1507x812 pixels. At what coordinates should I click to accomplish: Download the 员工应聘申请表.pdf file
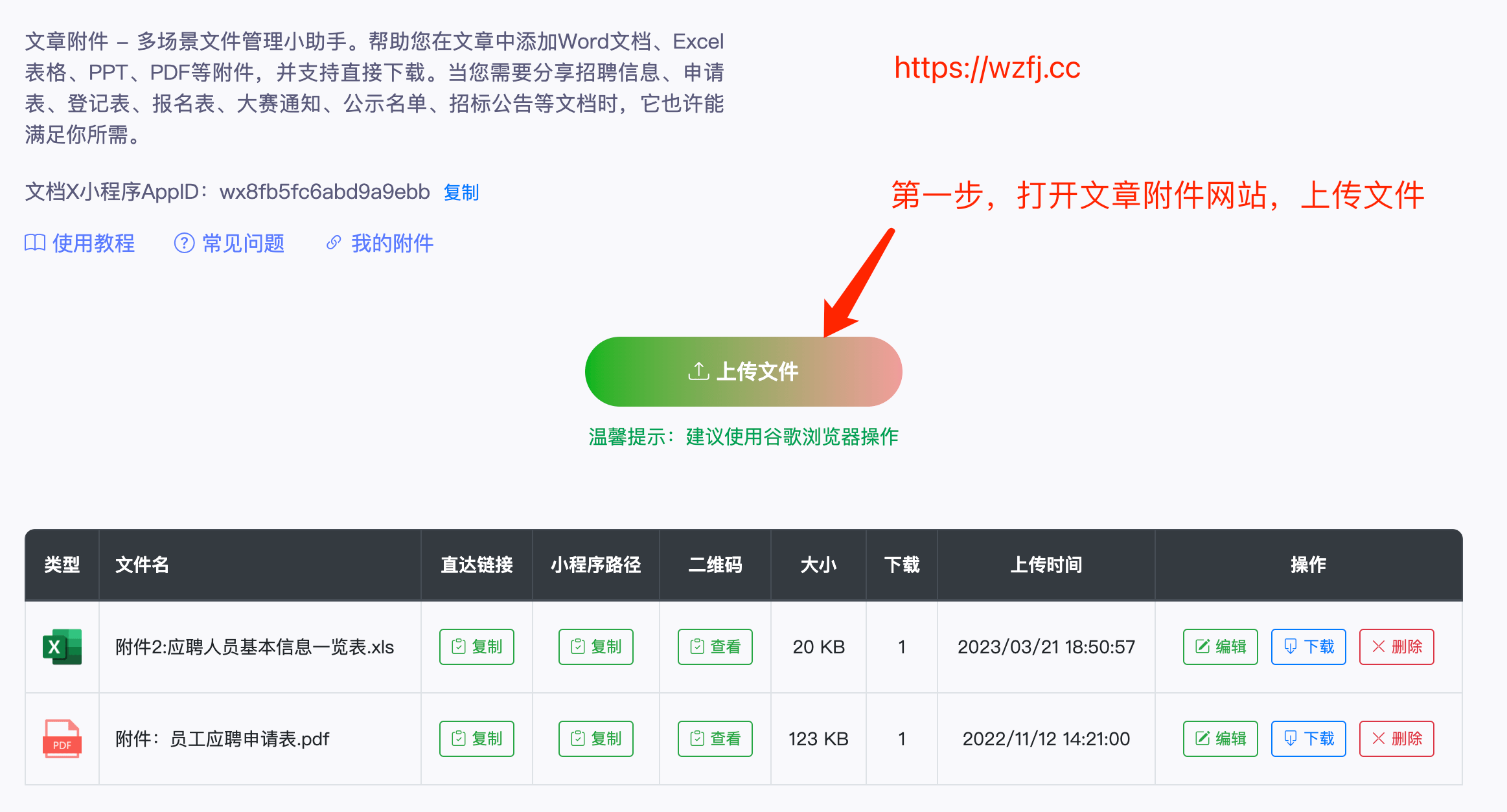[1309, 739]
